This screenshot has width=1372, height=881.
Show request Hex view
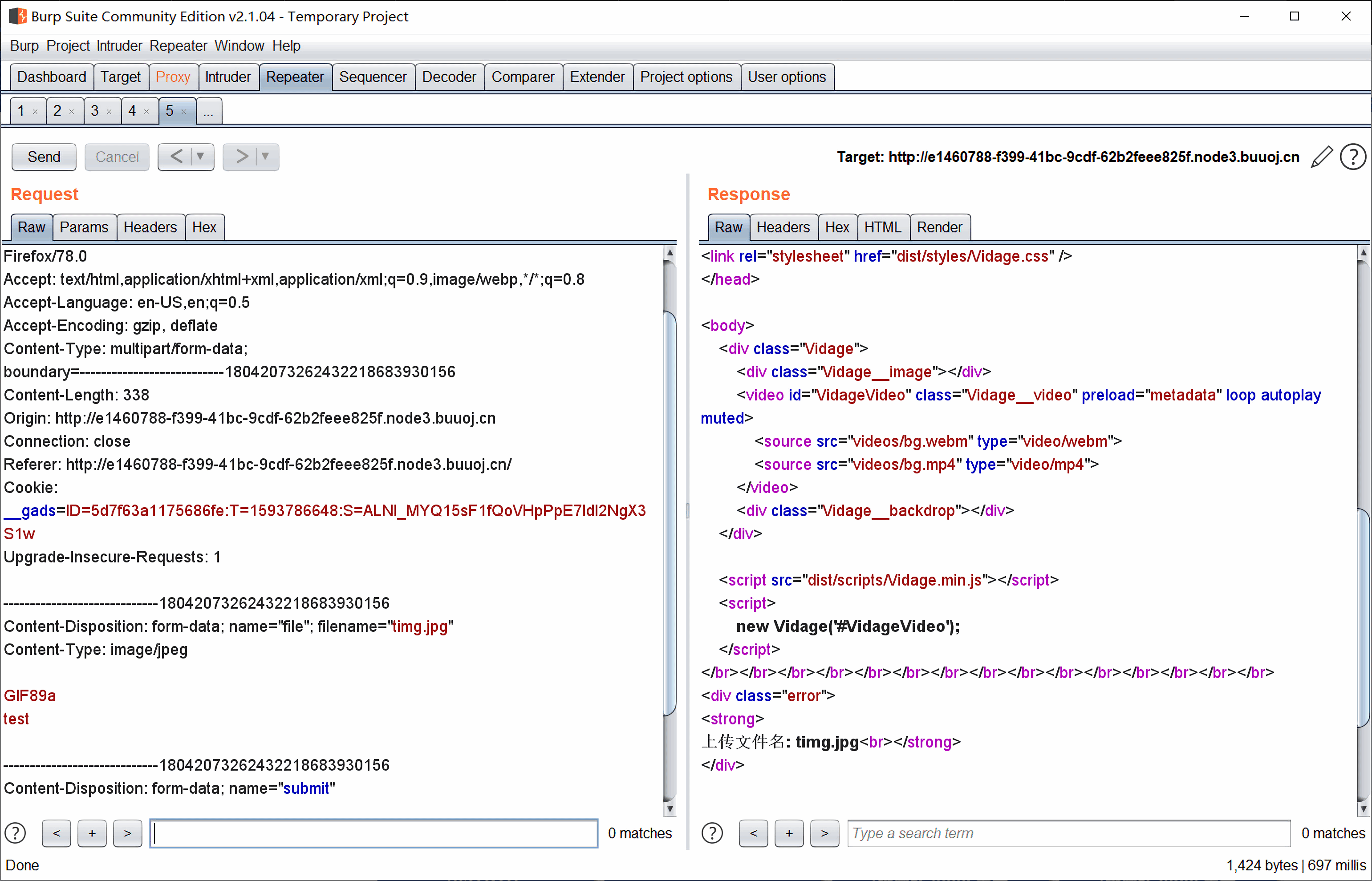pyautogui.click(x=204, y=227)
